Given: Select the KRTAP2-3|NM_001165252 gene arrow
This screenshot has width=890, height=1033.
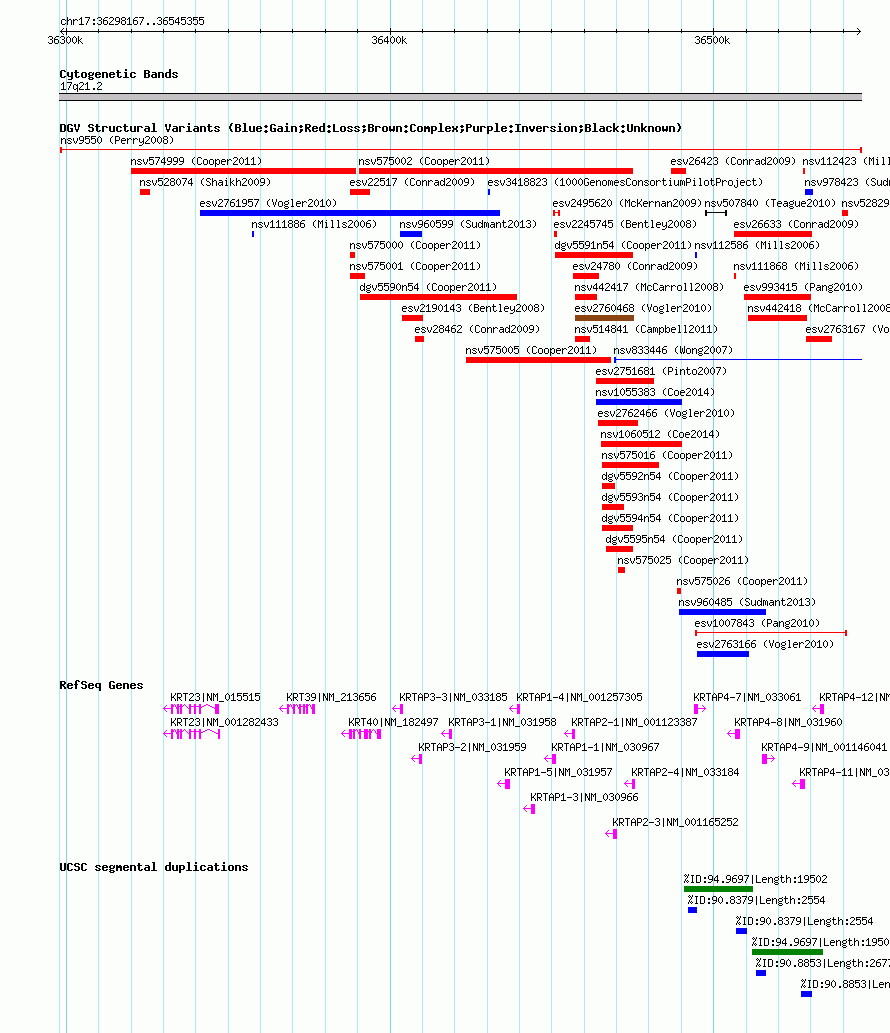Looking at the screenshot, I should (611, 835).
